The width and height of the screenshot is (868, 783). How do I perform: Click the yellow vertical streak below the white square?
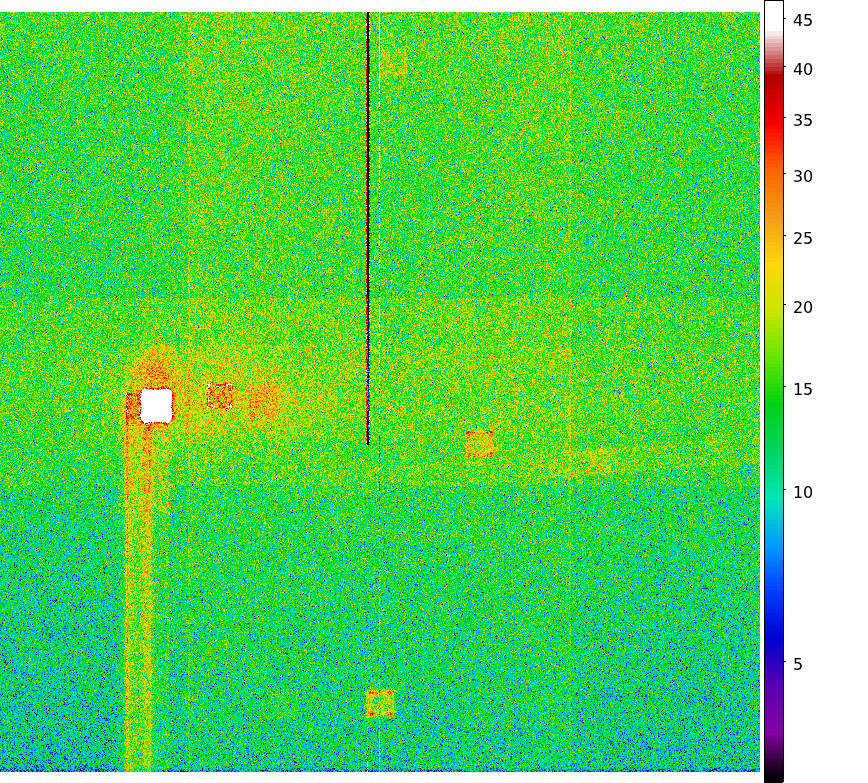pos(138,600)
